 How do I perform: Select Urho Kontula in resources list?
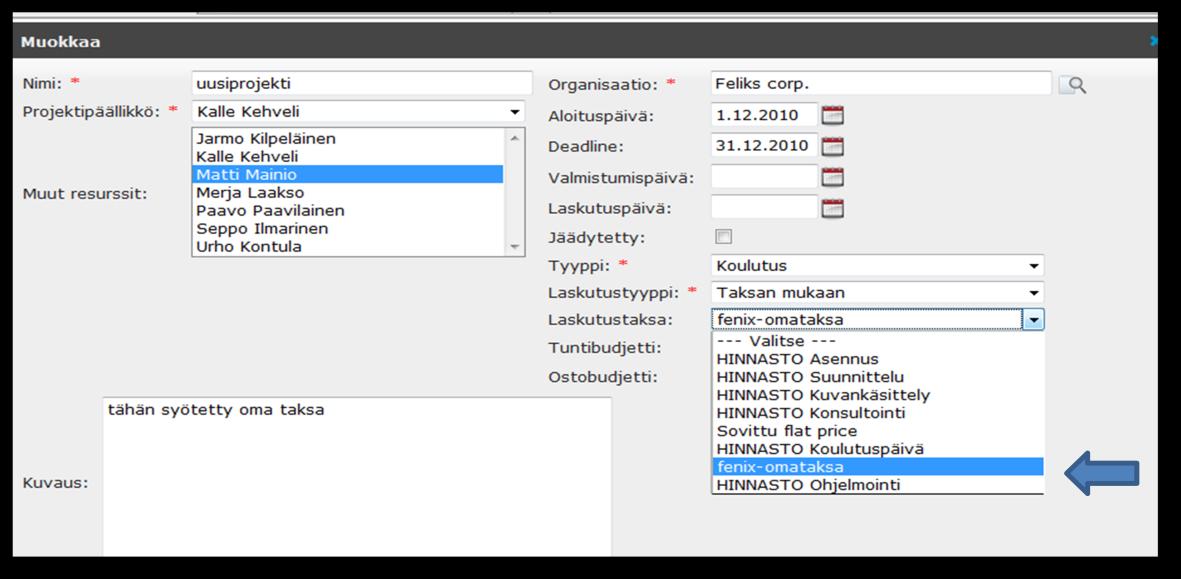pos(348,246)
